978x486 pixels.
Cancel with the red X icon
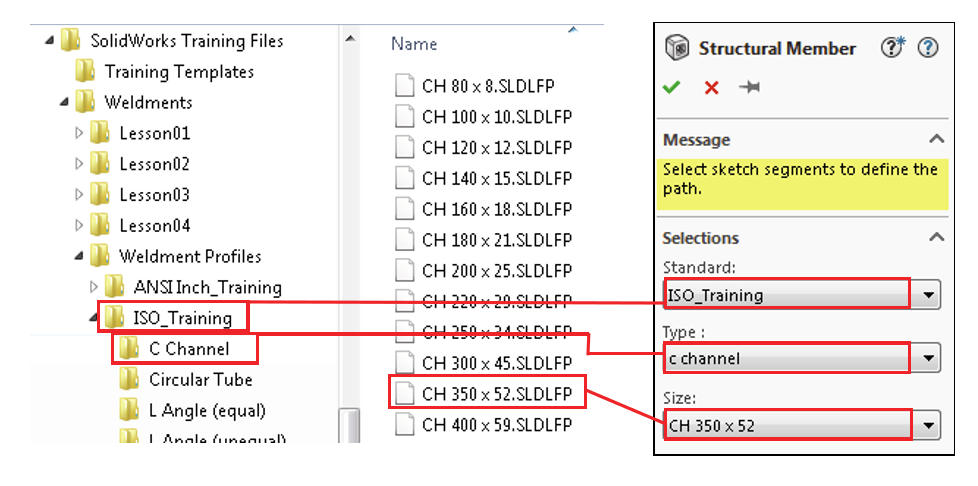pyautogui.click(x=711, y=87)
